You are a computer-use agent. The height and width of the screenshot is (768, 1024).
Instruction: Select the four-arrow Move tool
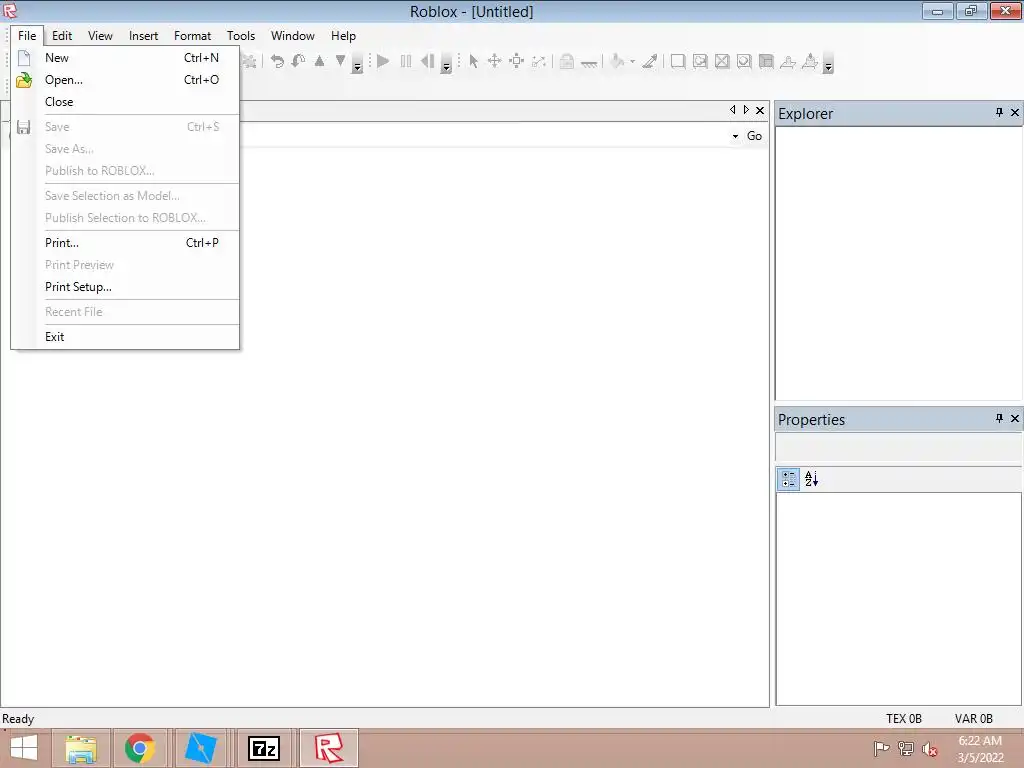click(x=494, y=61)
